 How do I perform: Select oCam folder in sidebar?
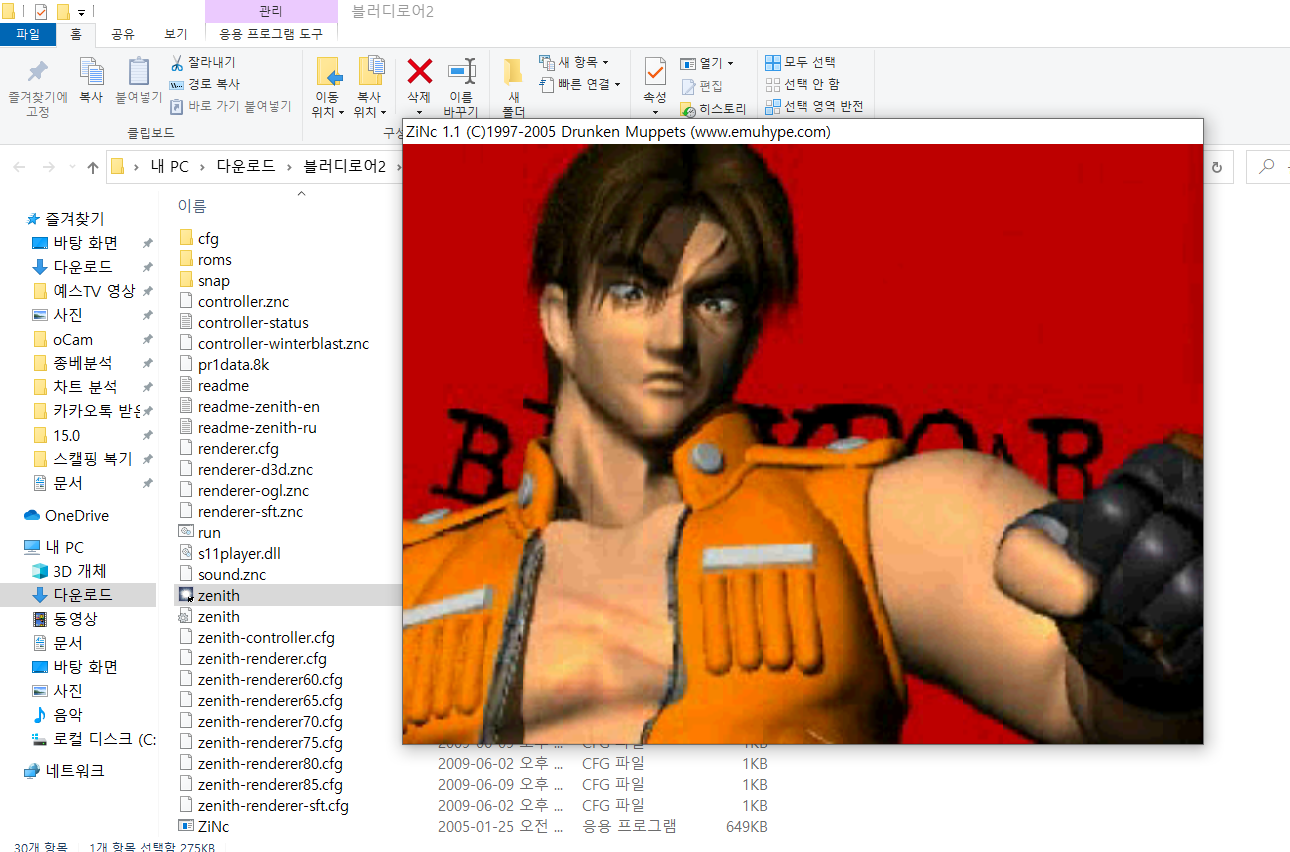click(73, 339)
